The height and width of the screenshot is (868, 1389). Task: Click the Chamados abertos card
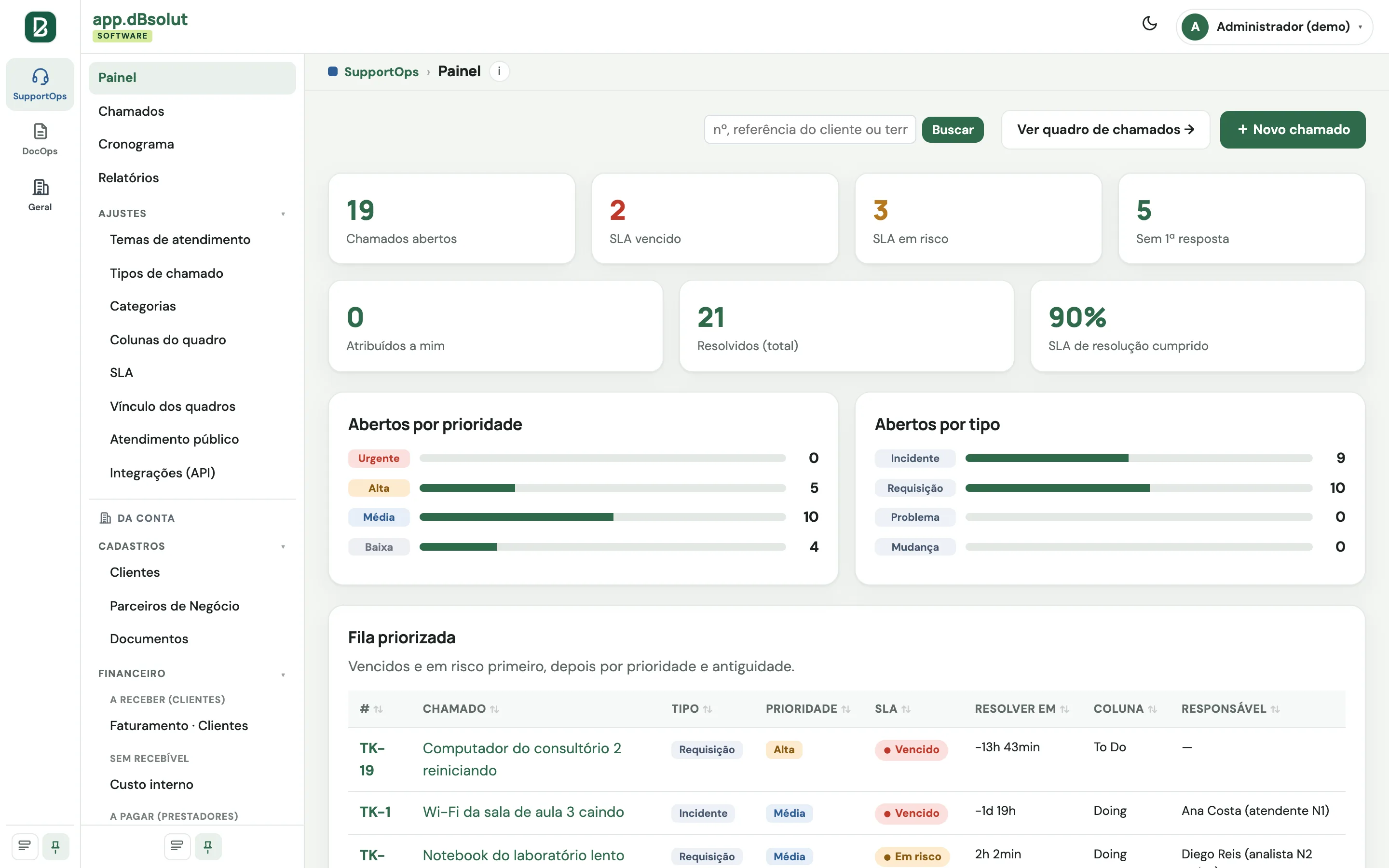pyautogui.click(x=452, y=219)
